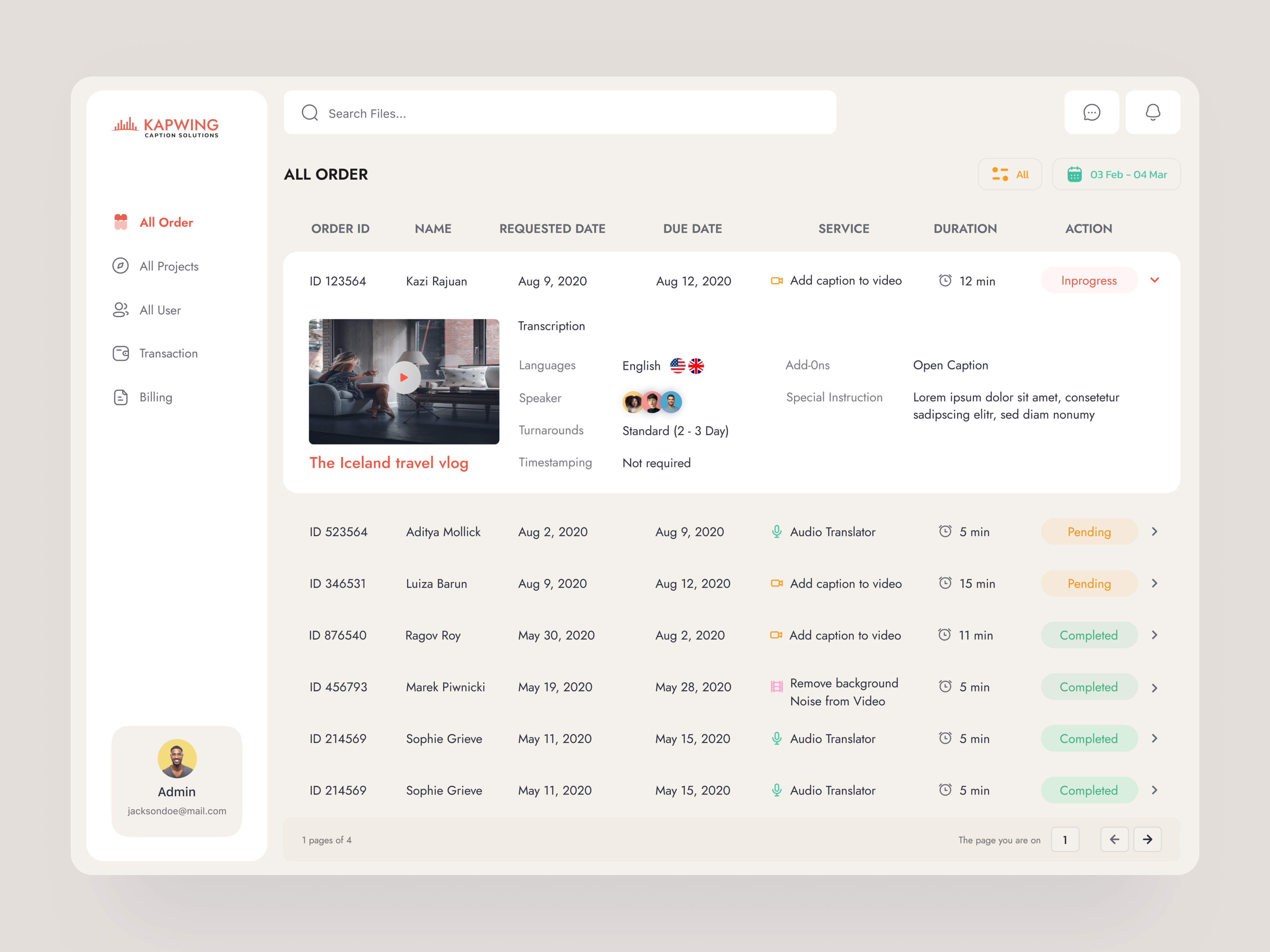Click the Admin profile avatar
This screenshot has width=1270, height=952.
click(x=177, y=759)
